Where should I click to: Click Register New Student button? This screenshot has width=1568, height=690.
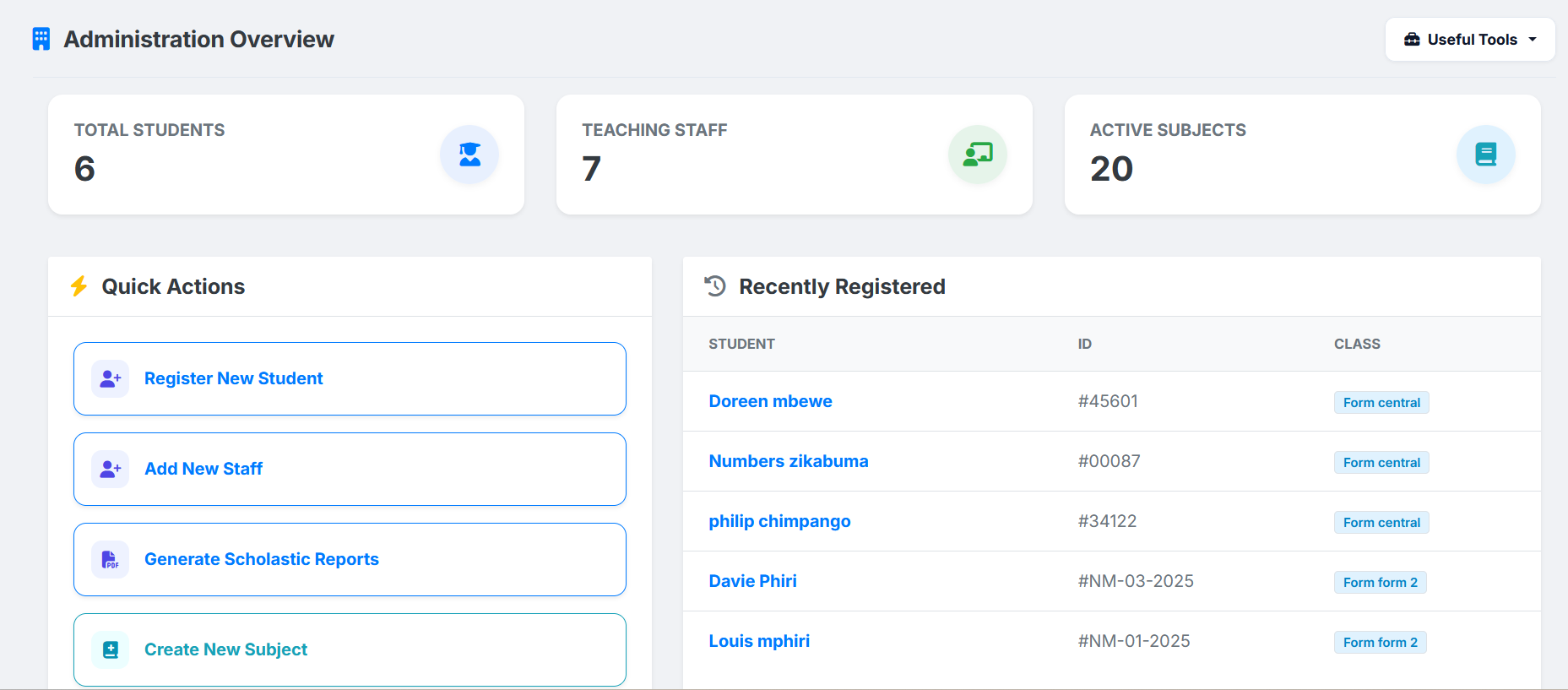pos(350,378)
